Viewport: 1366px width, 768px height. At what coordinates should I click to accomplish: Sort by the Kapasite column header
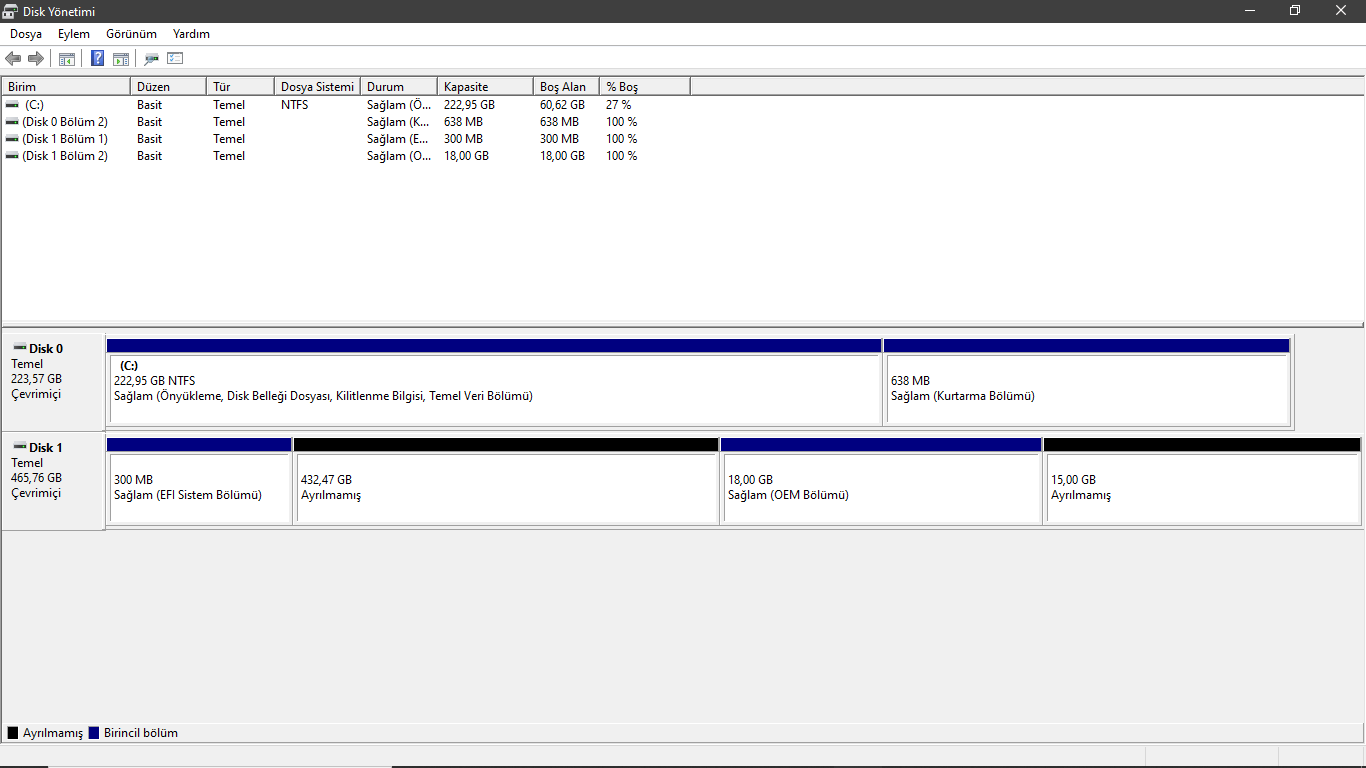(x=485, y=87)
